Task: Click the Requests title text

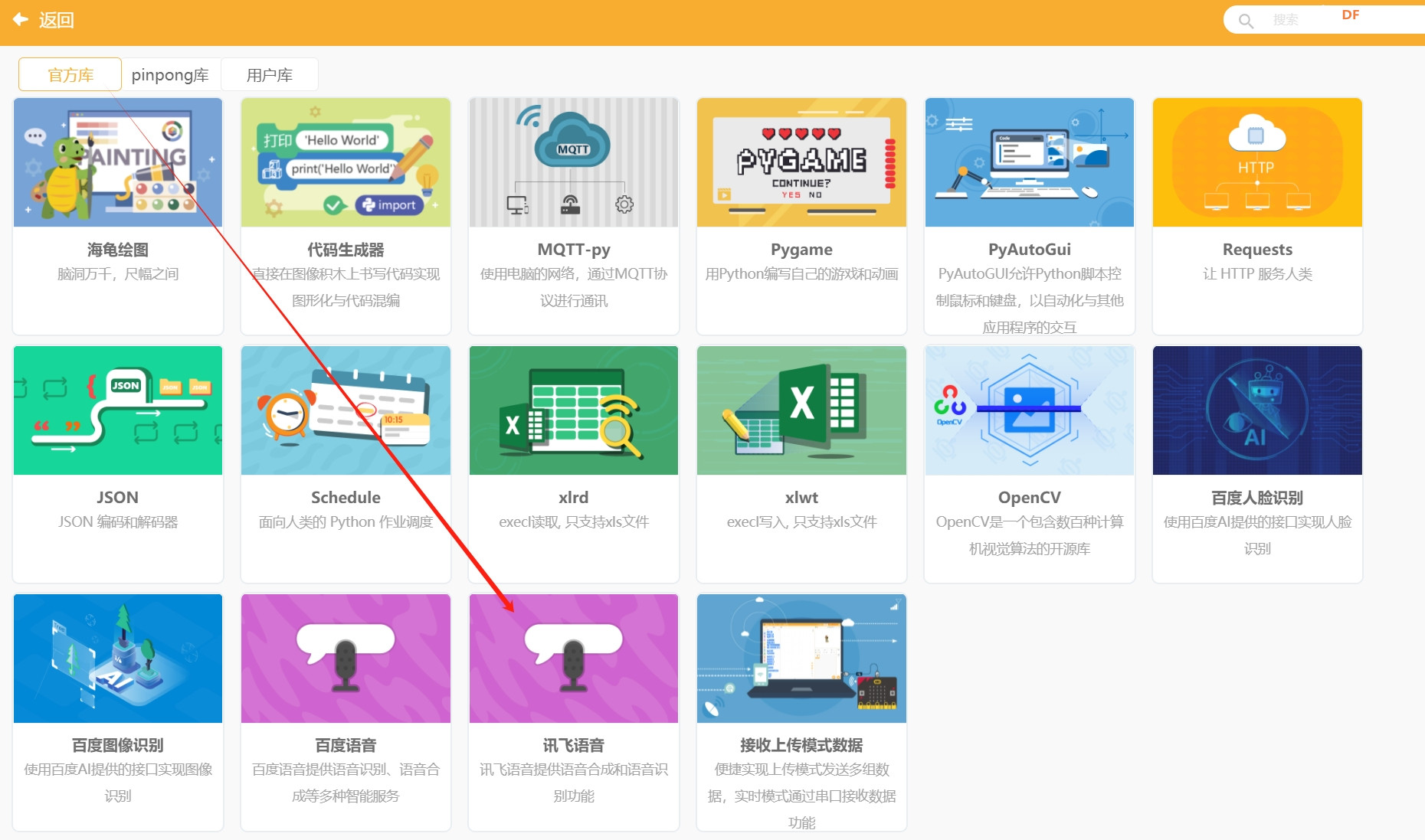Action: (x=1257, y=250)
